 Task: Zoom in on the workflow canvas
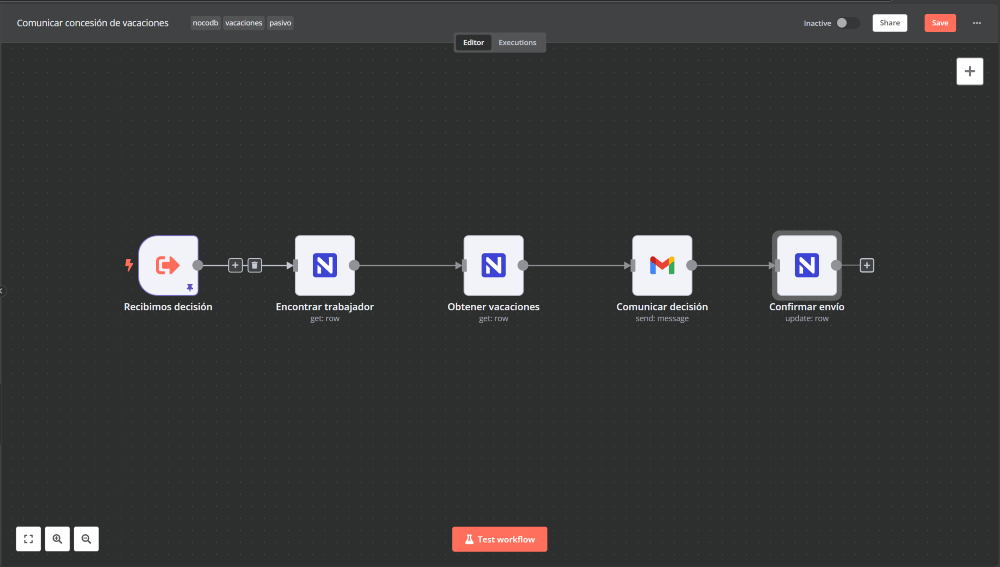(57, 539)
